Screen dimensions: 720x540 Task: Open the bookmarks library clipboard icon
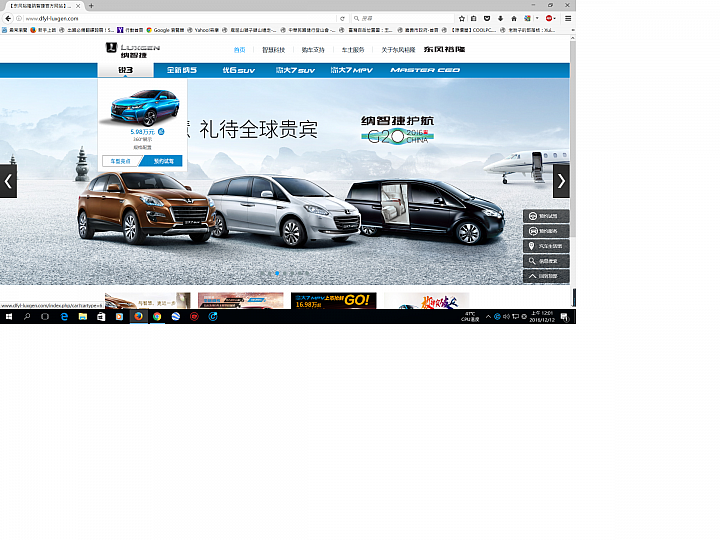(x=474, y=18)
